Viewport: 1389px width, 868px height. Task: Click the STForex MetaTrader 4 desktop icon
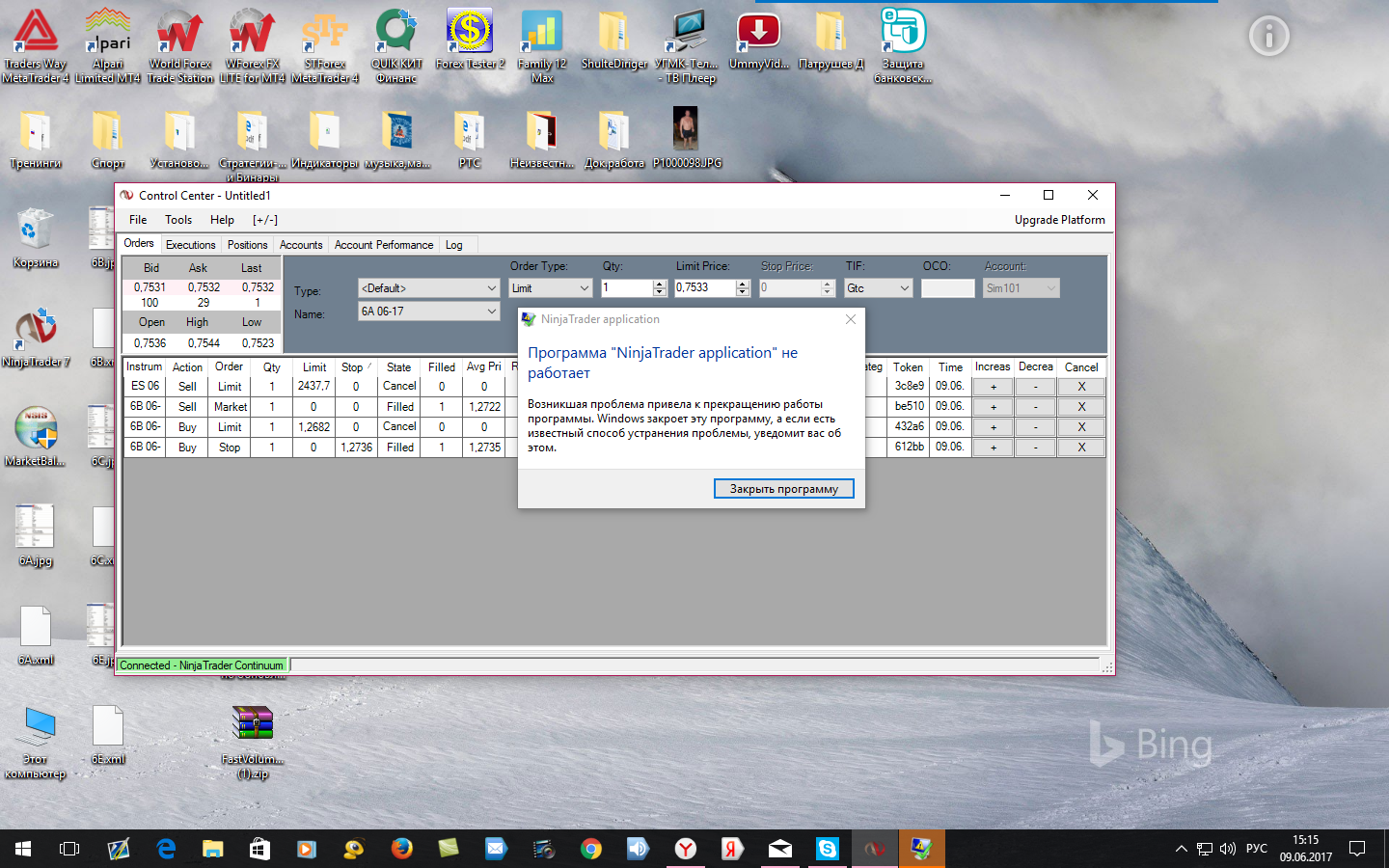[x=325, y=45]
